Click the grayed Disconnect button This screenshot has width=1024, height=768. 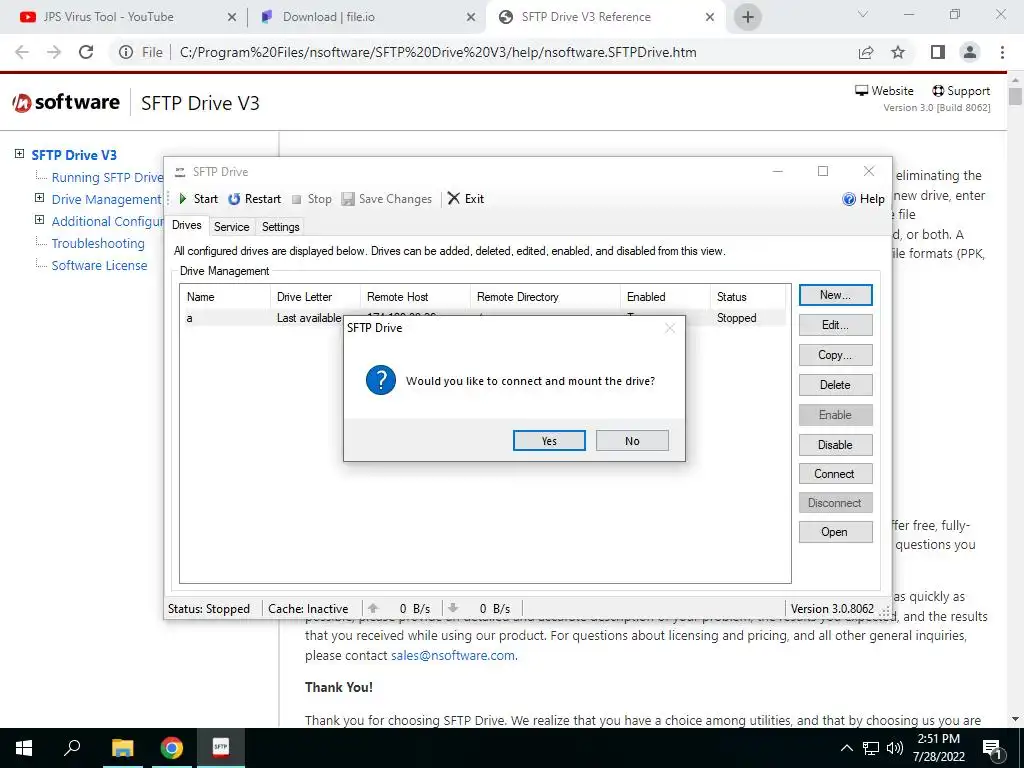coord(835,503)
